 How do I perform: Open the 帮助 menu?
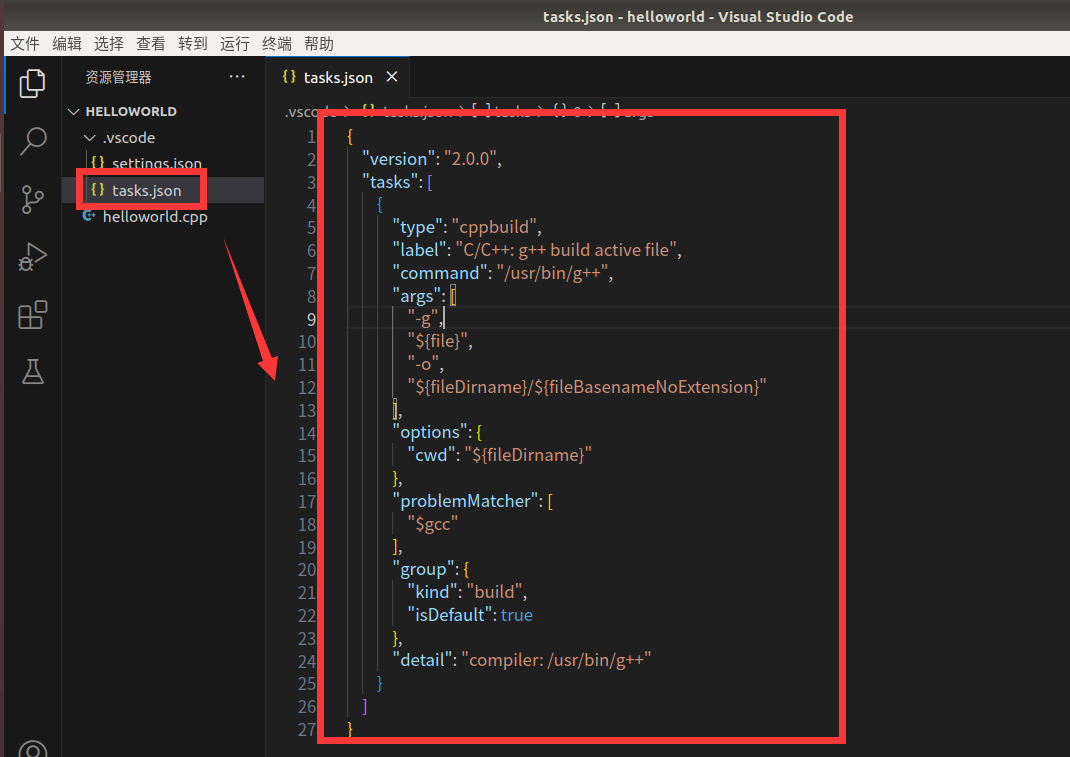pyautogui.click(x=319, y=44)
